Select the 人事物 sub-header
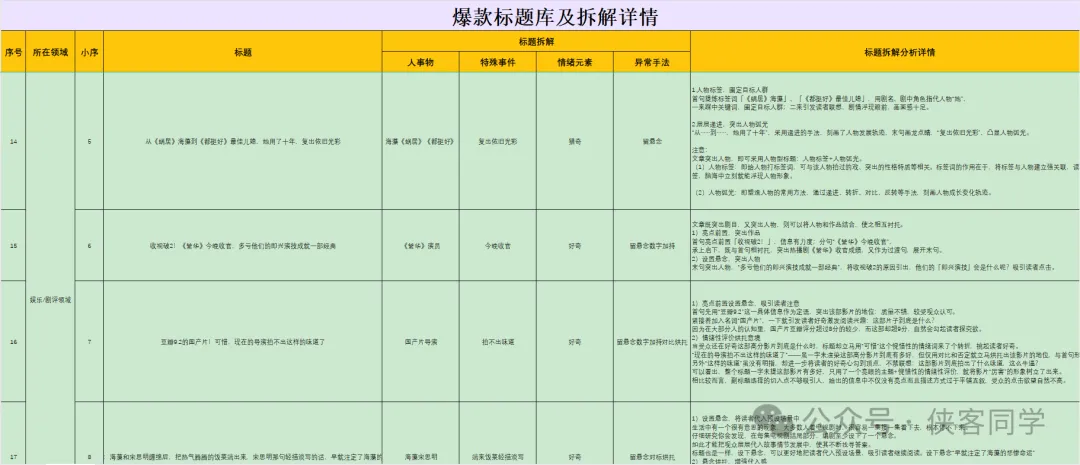1080x465 pixels. (x=421, y=62)
